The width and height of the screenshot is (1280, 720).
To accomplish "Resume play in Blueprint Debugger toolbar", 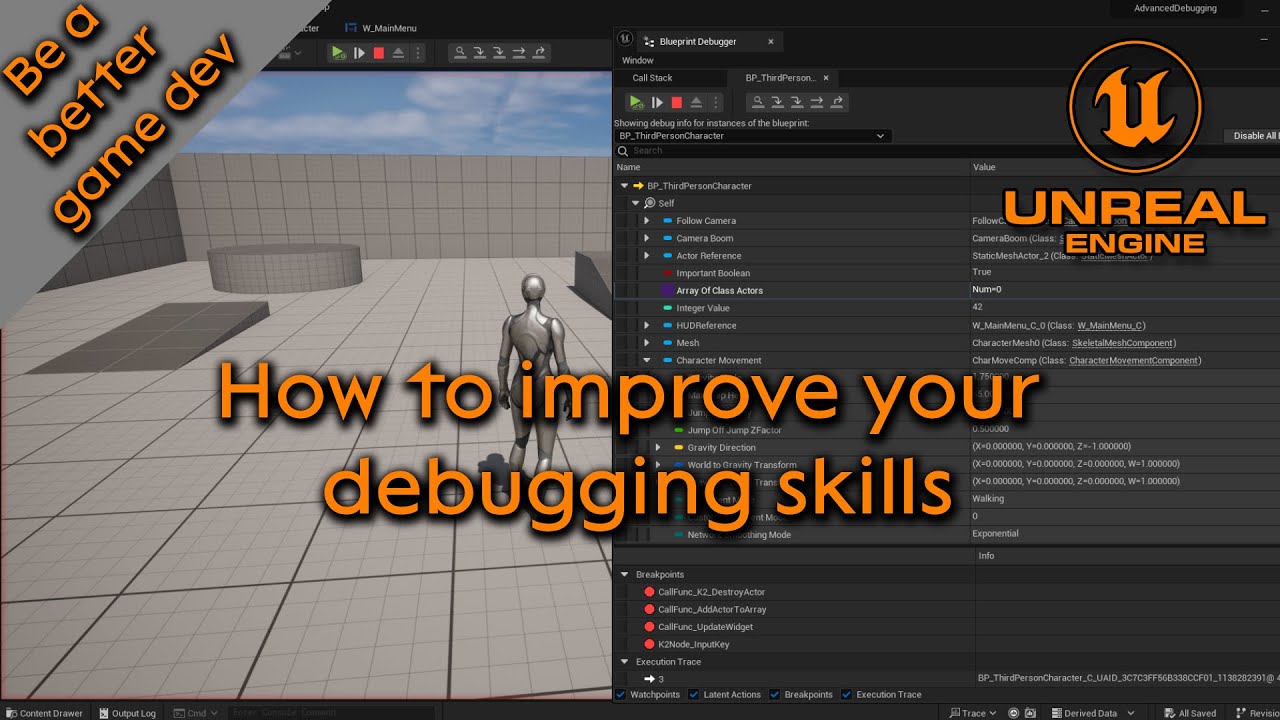I will pyautogui.click(x=636, y=102).
